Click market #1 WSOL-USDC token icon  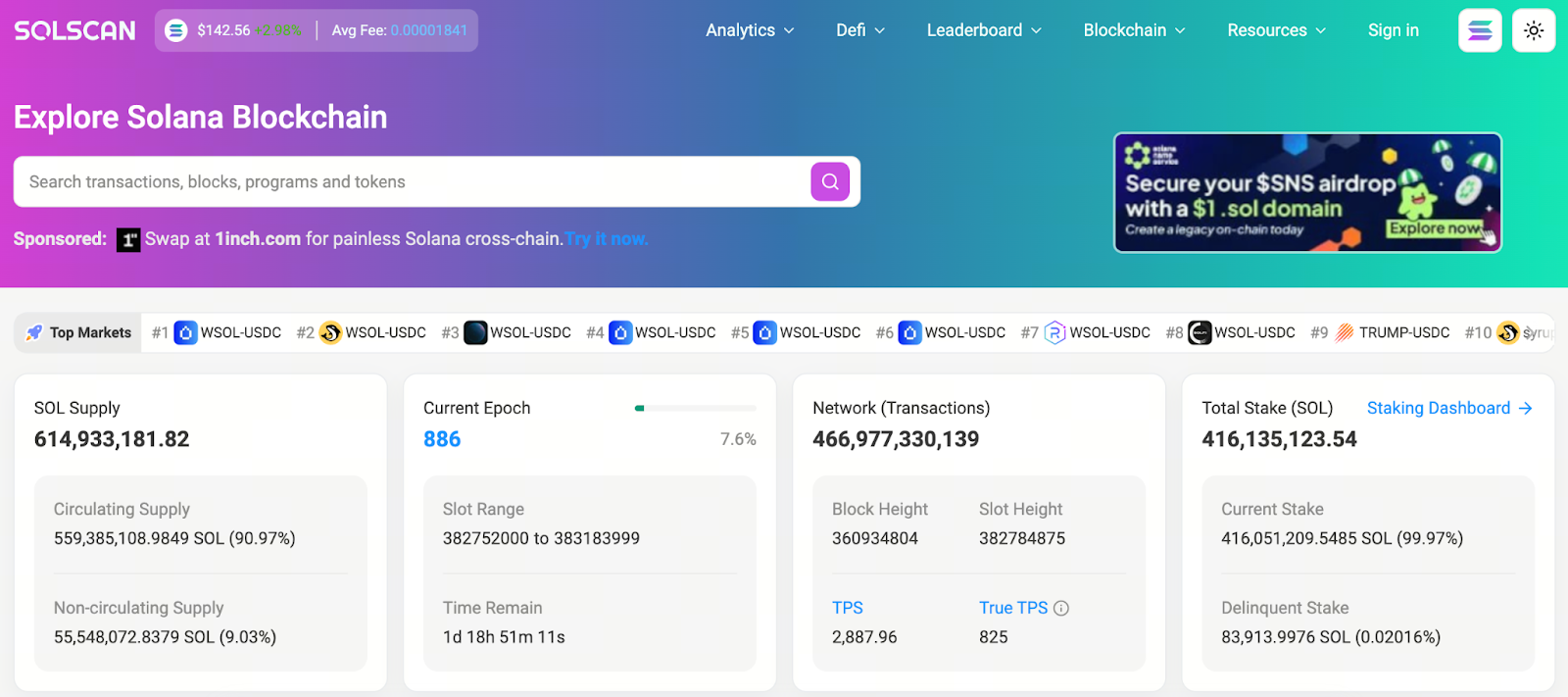pyautogui.click(x=185, y=332)
